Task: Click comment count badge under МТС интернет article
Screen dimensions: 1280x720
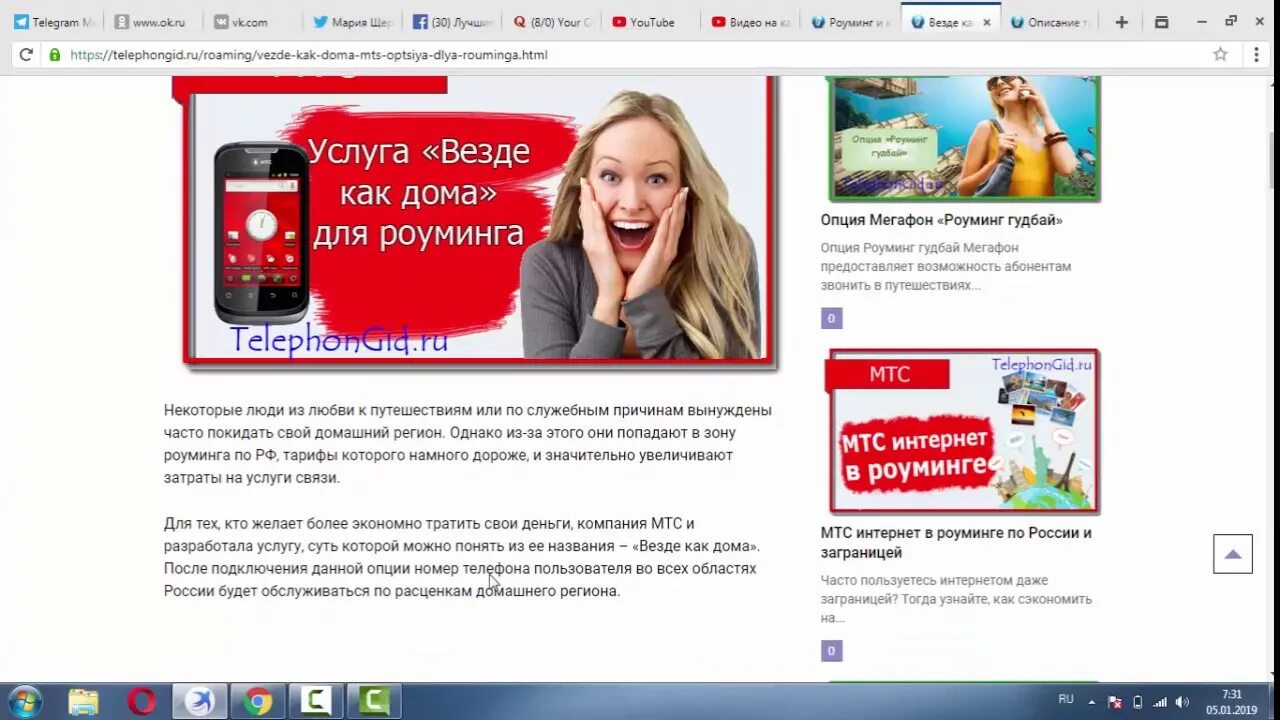Action: coord(831,651)
